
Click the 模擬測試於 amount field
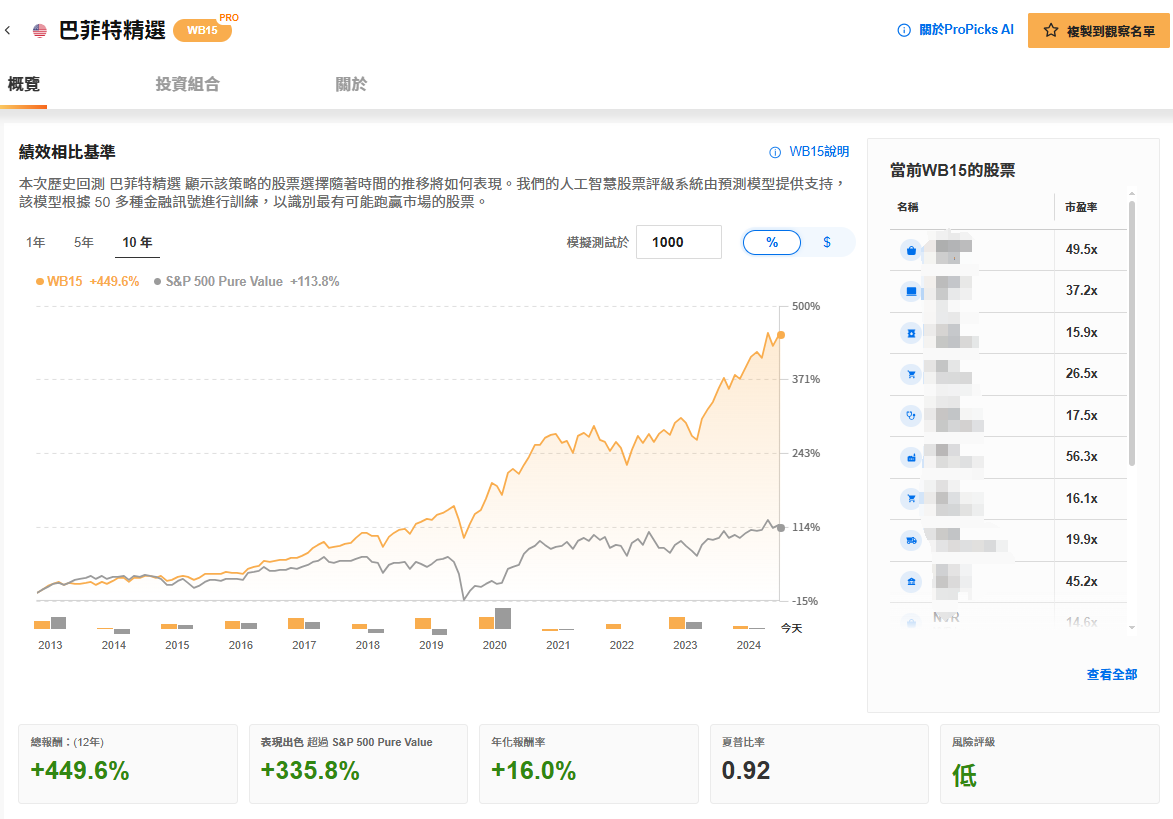pyautogui.click(x=679, y=242)
